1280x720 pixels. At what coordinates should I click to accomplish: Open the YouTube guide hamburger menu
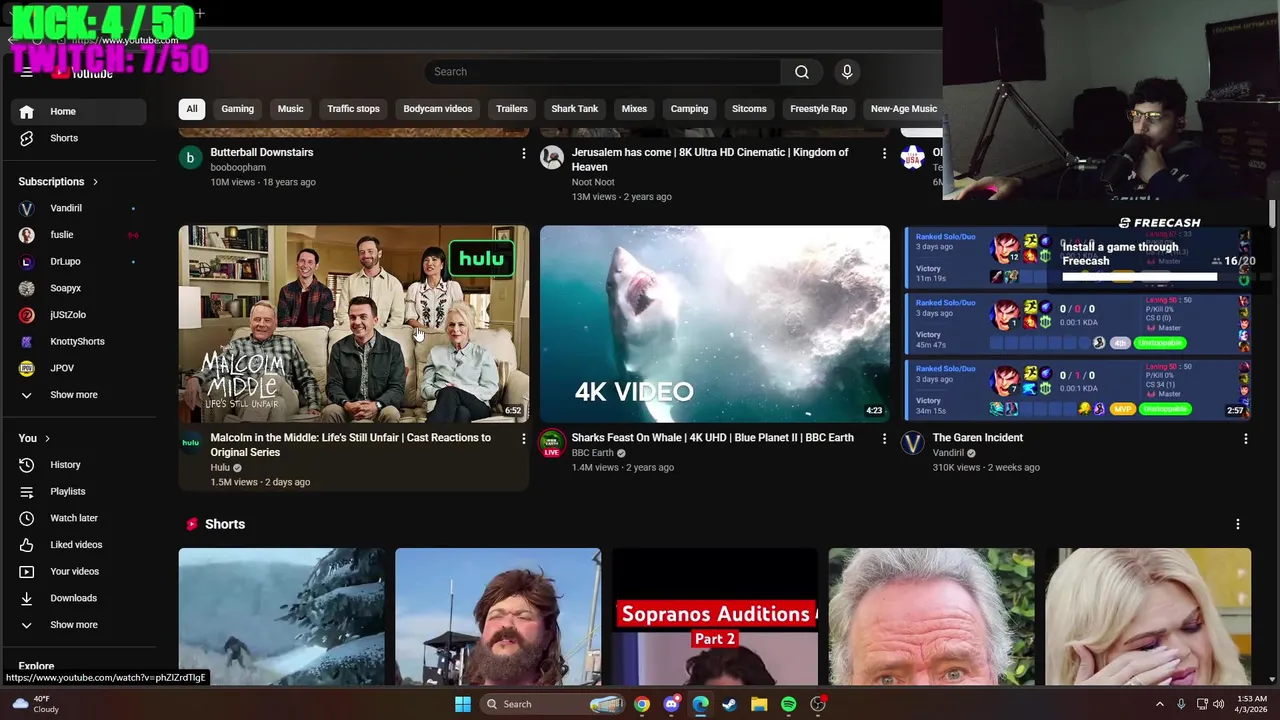pyautogui.click(x=27, y=72)
